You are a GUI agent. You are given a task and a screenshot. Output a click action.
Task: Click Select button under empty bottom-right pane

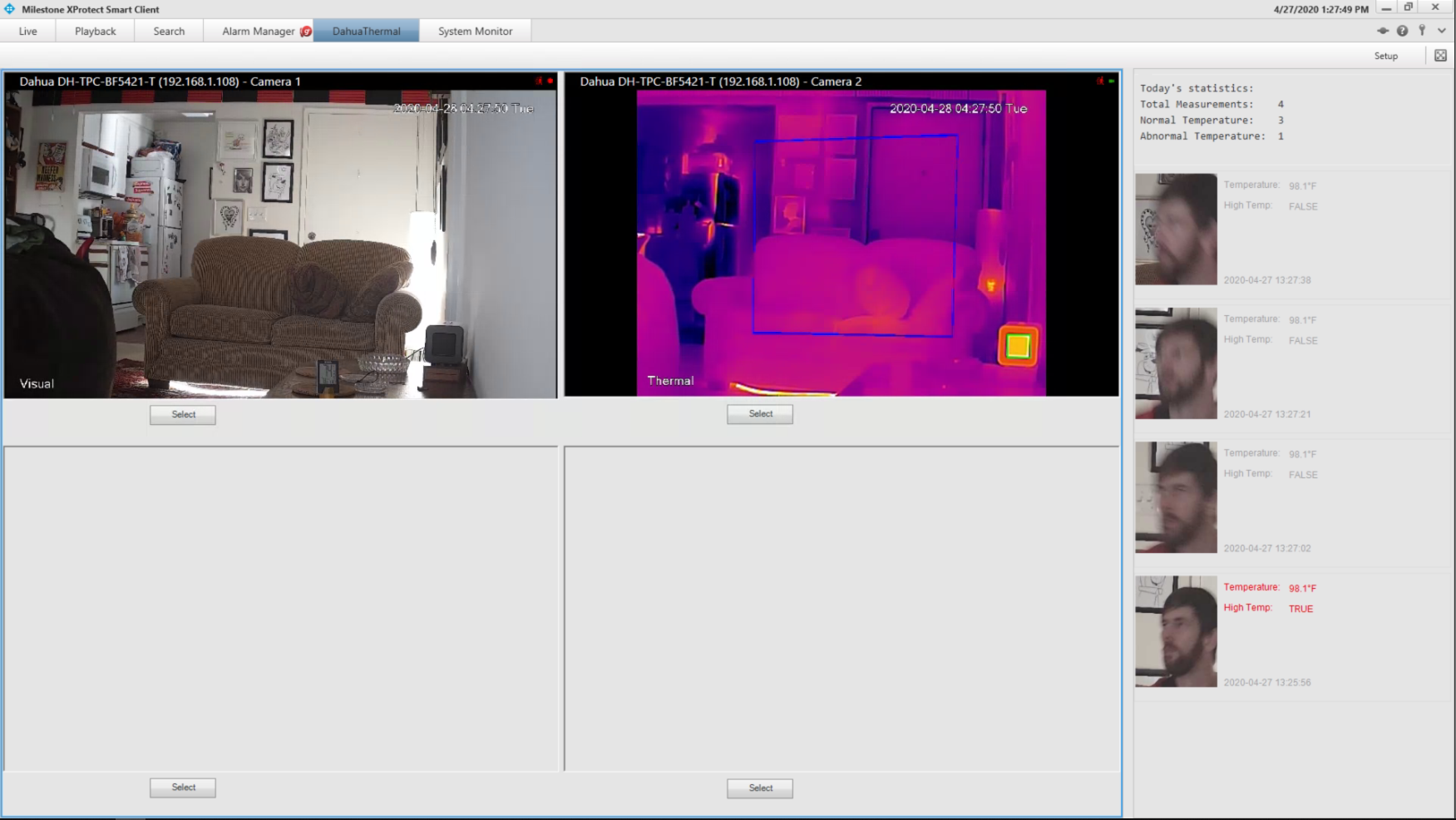pyautogui.click(x=760, y=788)
